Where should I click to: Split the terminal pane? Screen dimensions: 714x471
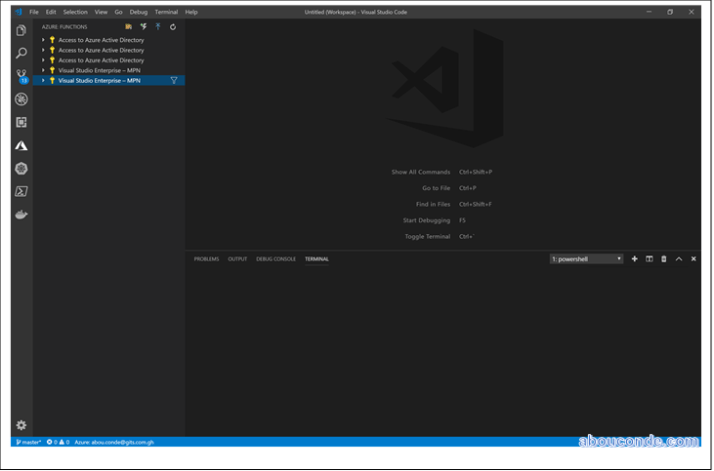(x=649, y=259)
